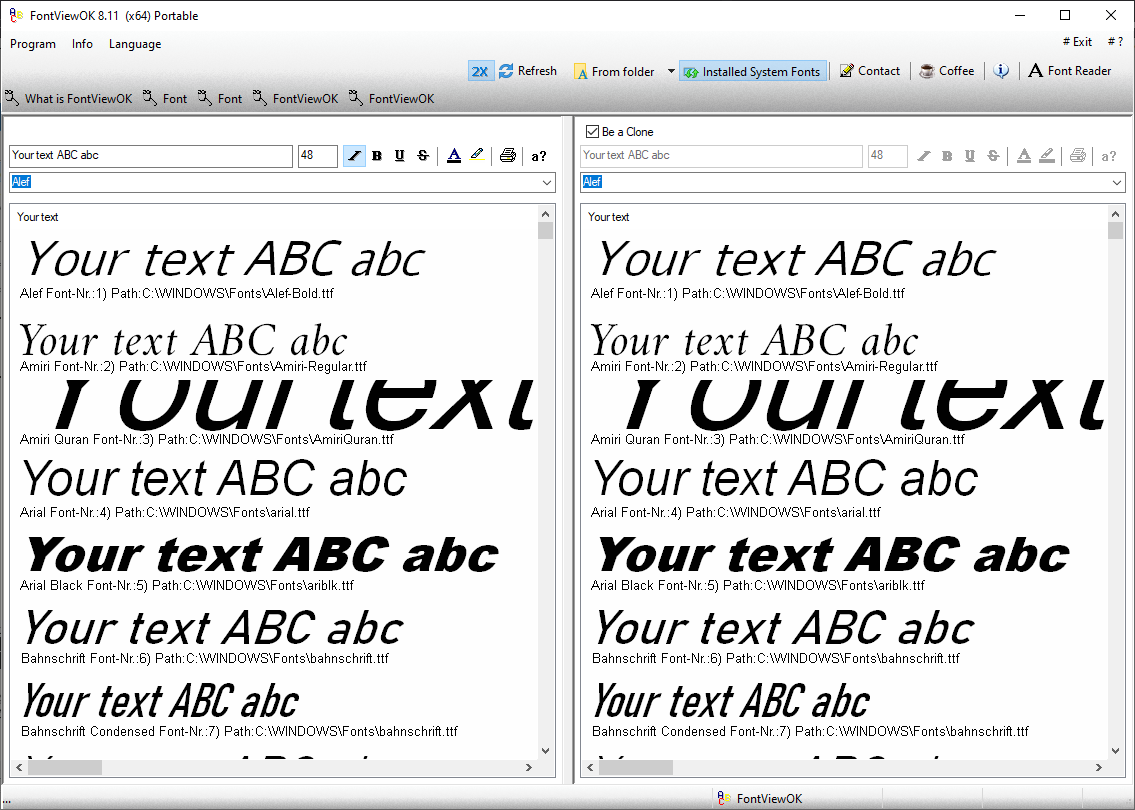Image resolution: width=1135 pixels, height=810 pixels.
Task: Click the disabled print icon in right panel
Action: [1078, 156]
